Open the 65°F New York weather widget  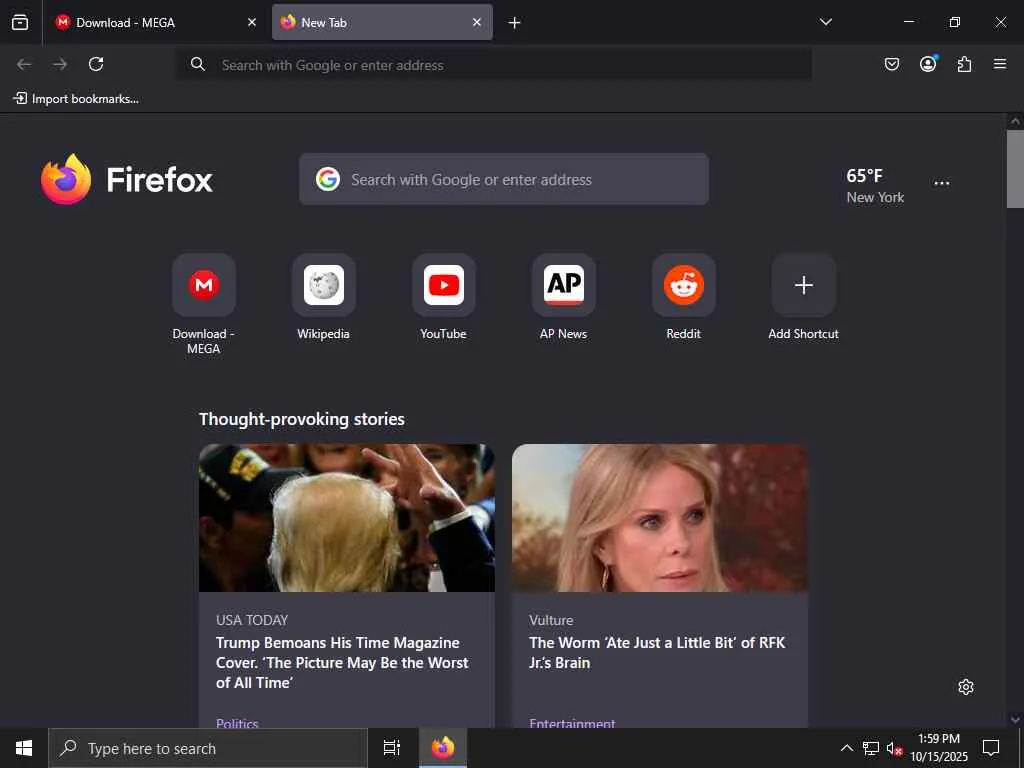[x=875, y=185]
